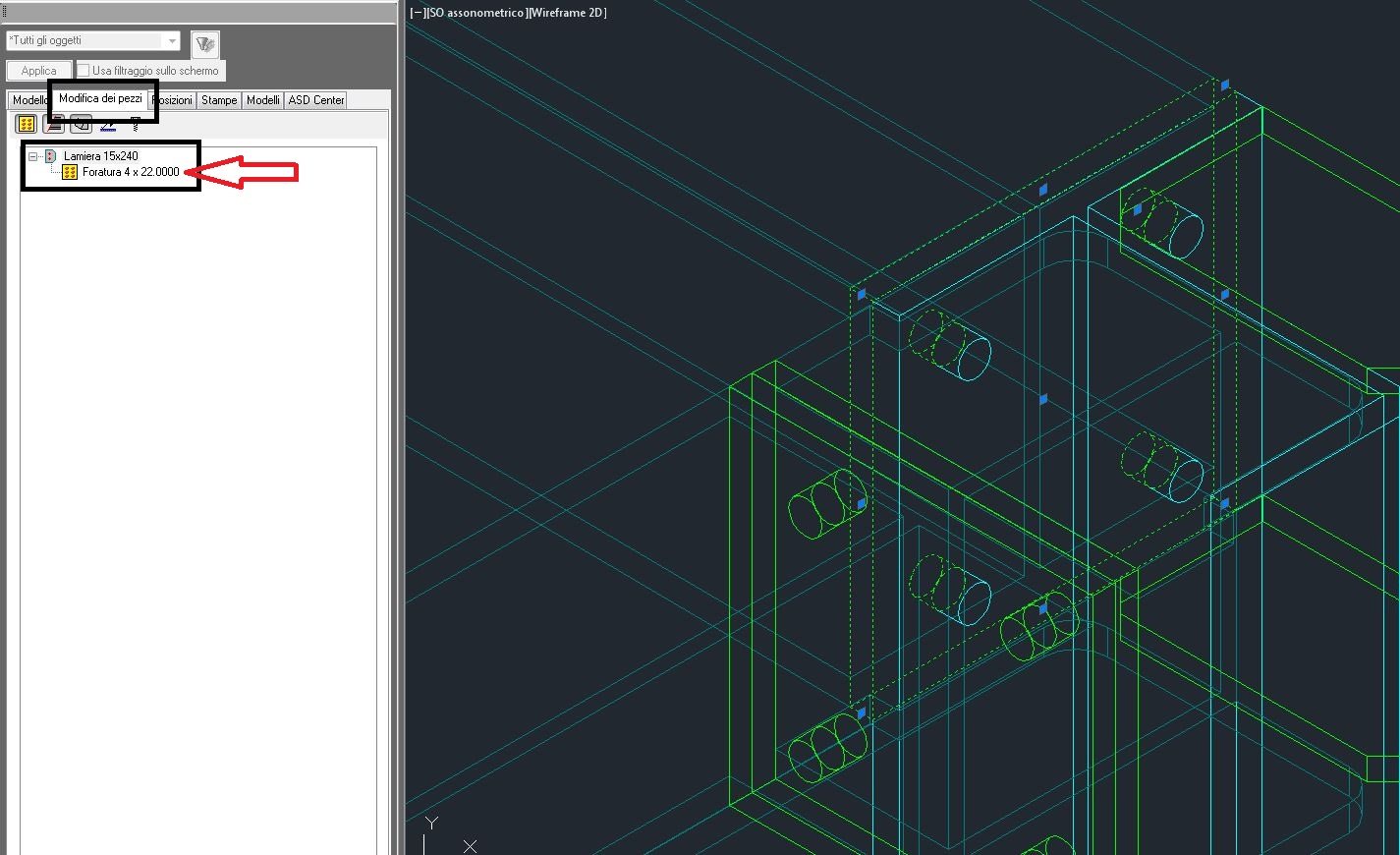Click the blue weld-line toolbar icon
This screenshot has width=1400, height=855.
tap(108, 124)
